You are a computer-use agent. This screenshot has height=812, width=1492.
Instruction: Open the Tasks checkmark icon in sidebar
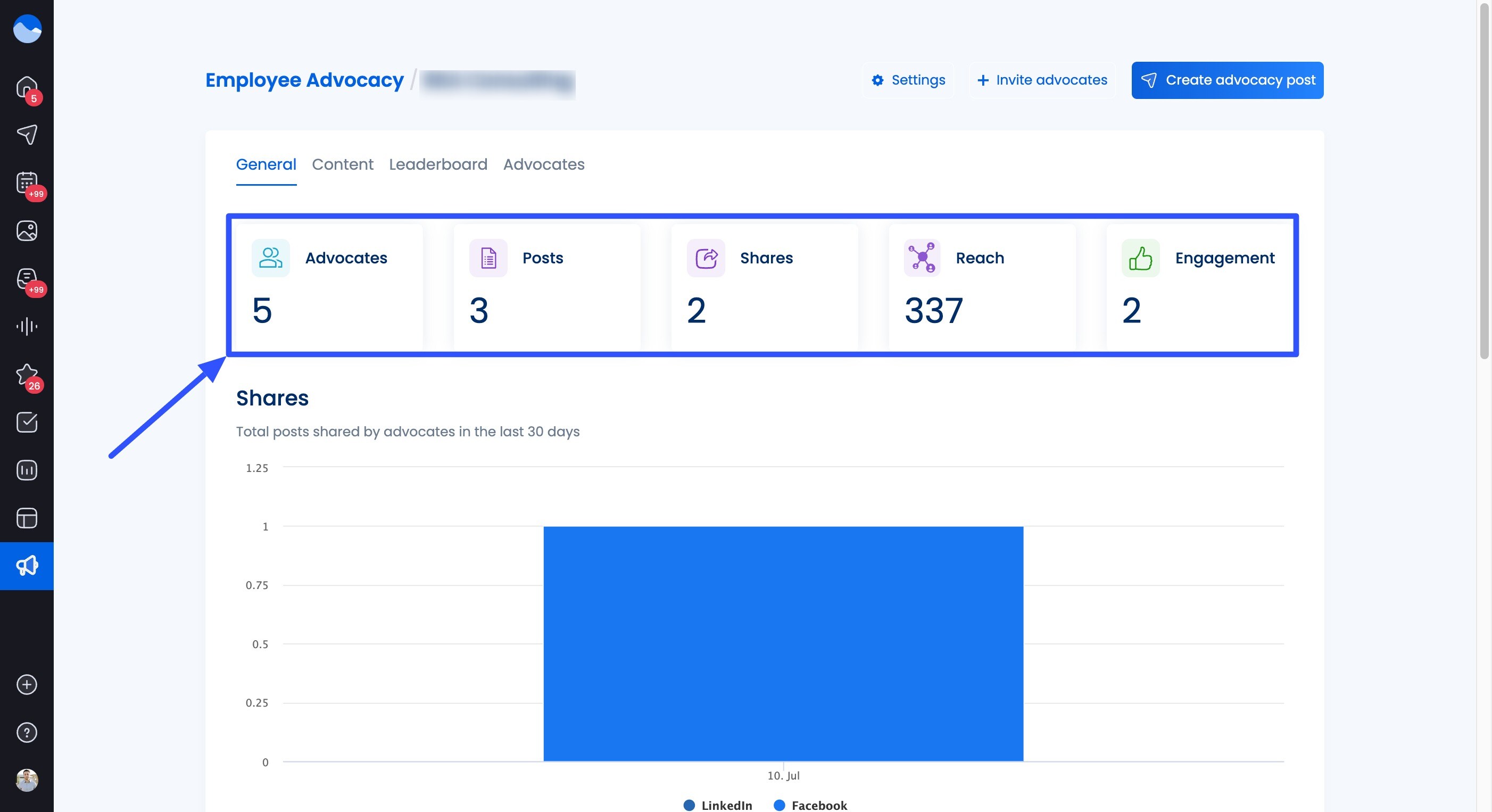click(26, 422)
